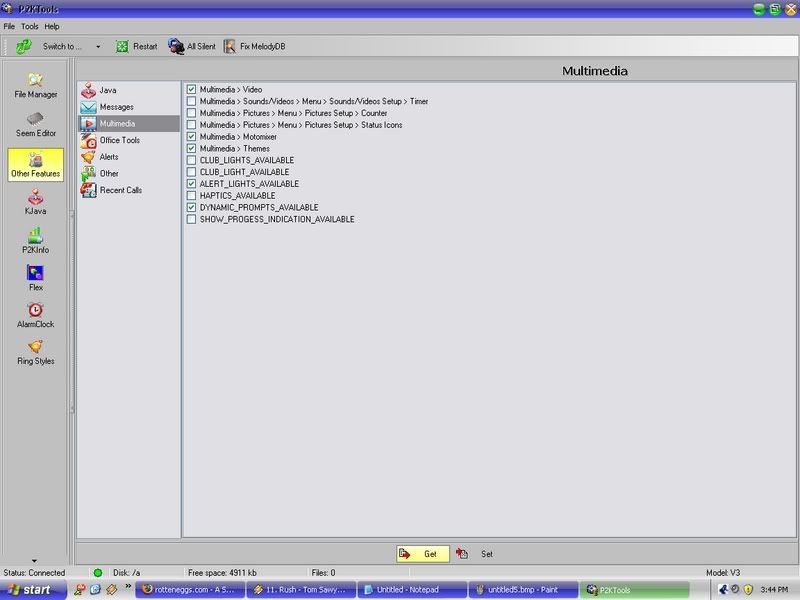Image resolution: width=800 pixels, height=600 pixels.
Task: Open the File menu
Action: pyautogui.click(x=9, y=27)
